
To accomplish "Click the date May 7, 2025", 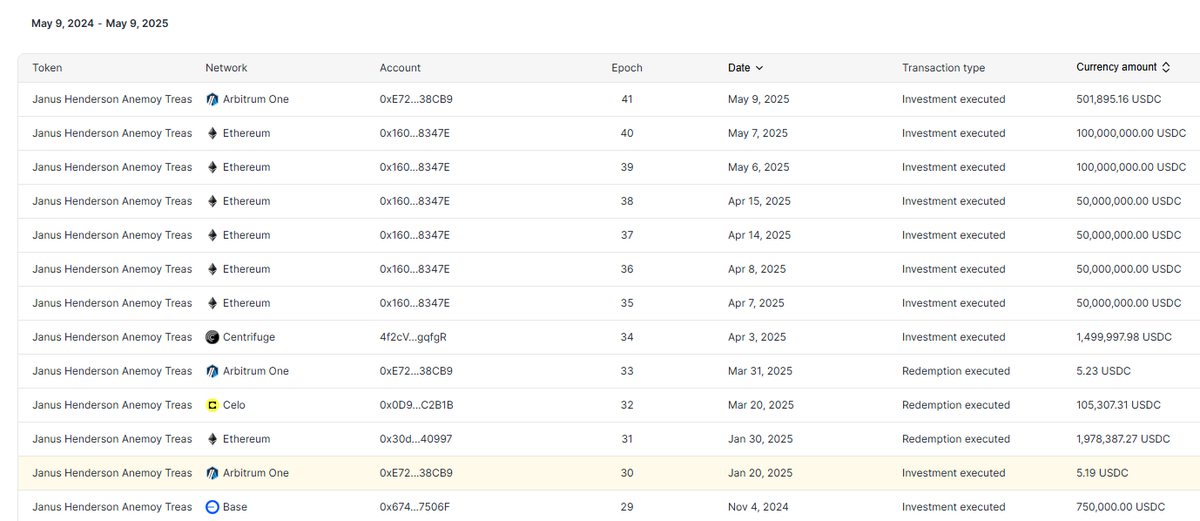I will point(758,134).
